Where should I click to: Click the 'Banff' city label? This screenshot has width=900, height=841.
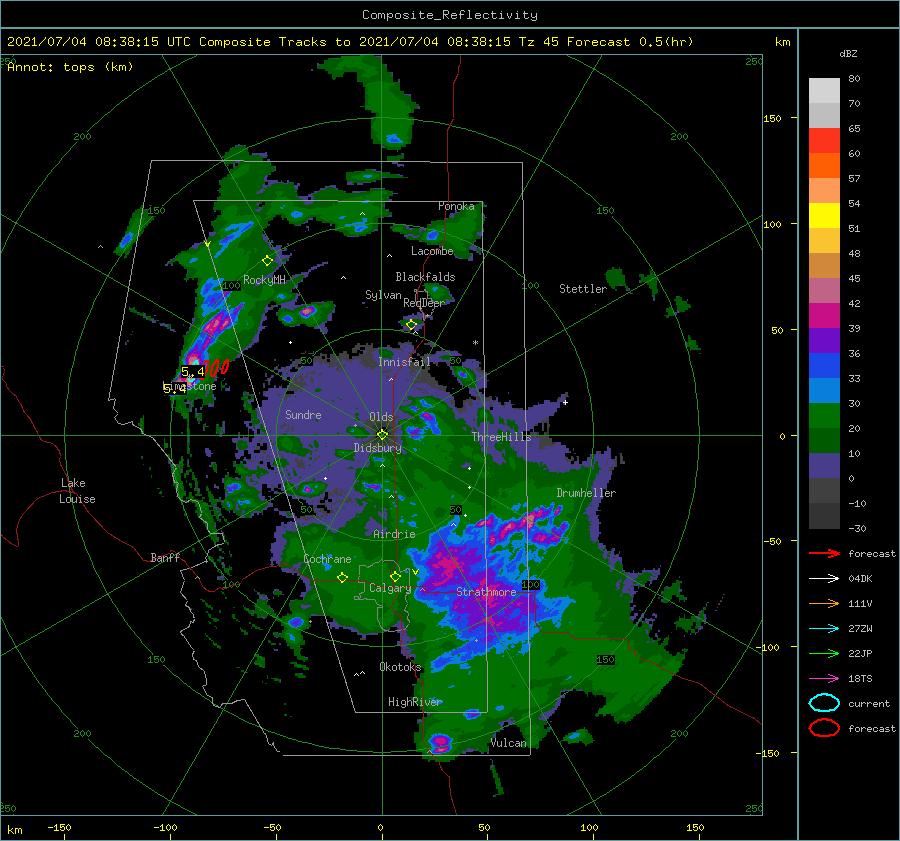click(165, 557)
